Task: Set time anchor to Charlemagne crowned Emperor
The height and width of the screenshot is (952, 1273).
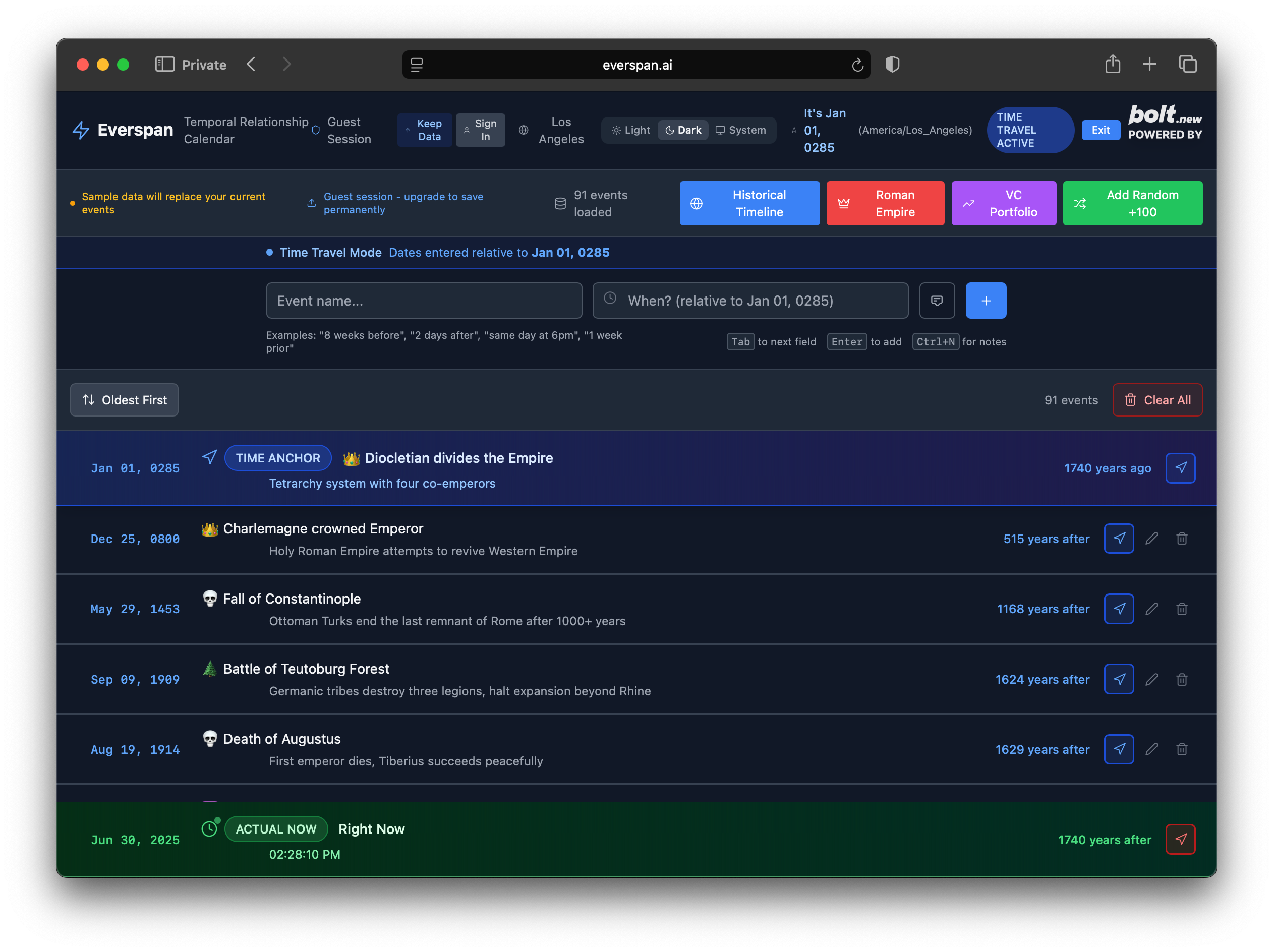Action: tap(1118, 539)
